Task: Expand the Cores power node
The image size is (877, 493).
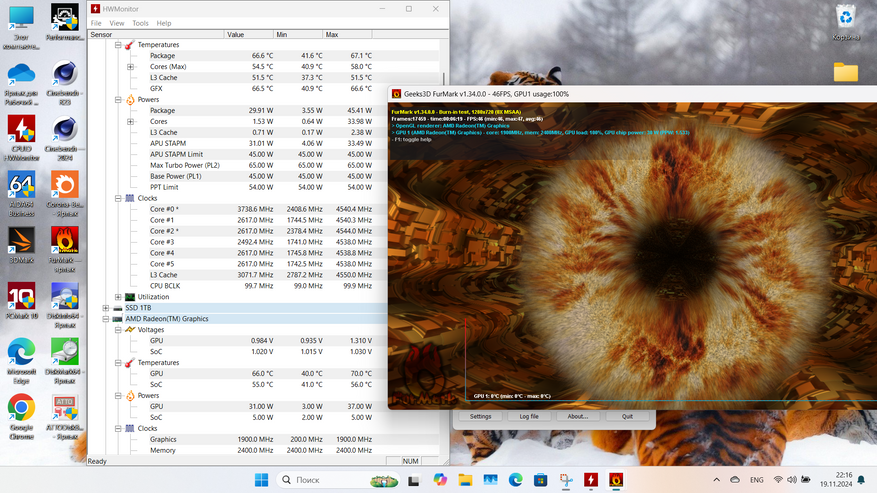Action: coord(130,121)
